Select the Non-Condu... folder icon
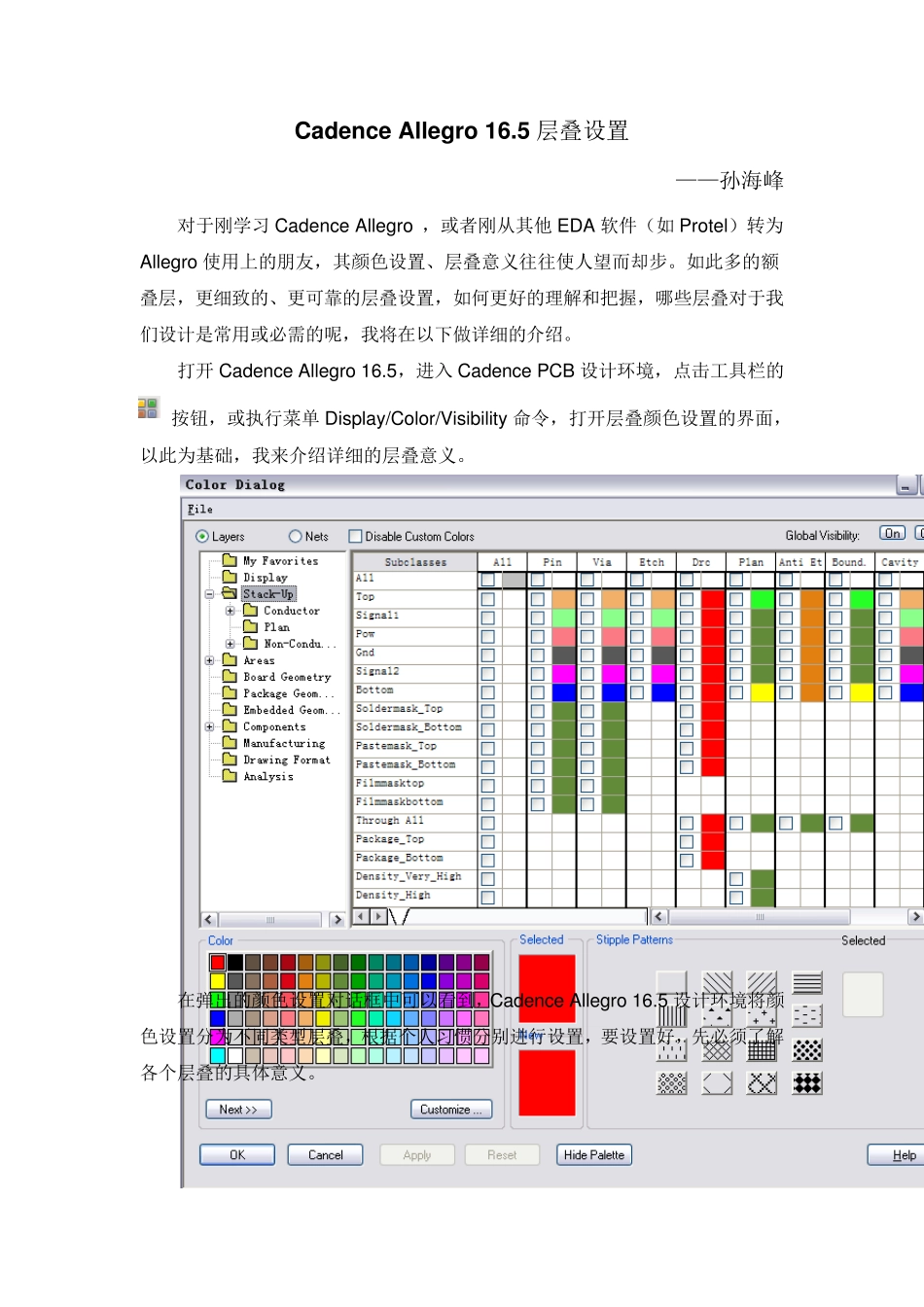This screenshot has width=924, height=1307. 250,643
